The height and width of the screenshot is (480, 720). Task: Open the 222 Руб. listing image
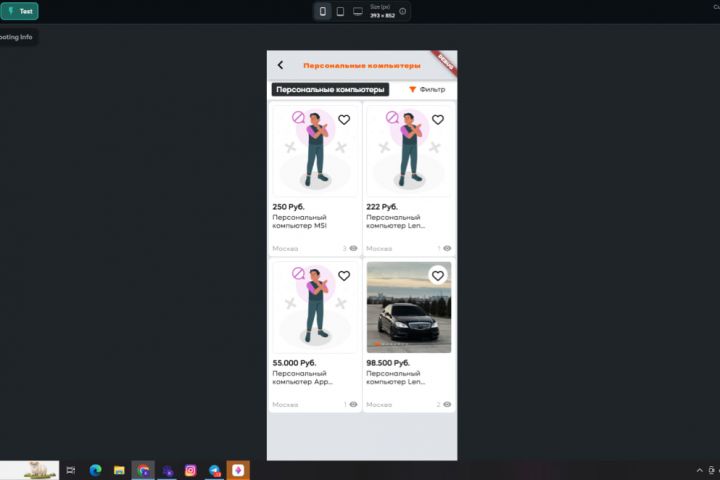(409, 151)
